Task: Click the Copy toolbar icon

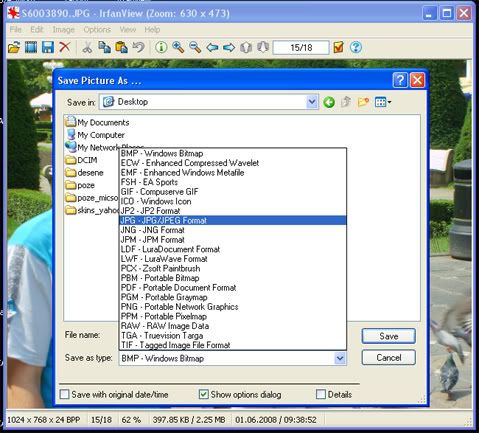Action: point(104,47)
